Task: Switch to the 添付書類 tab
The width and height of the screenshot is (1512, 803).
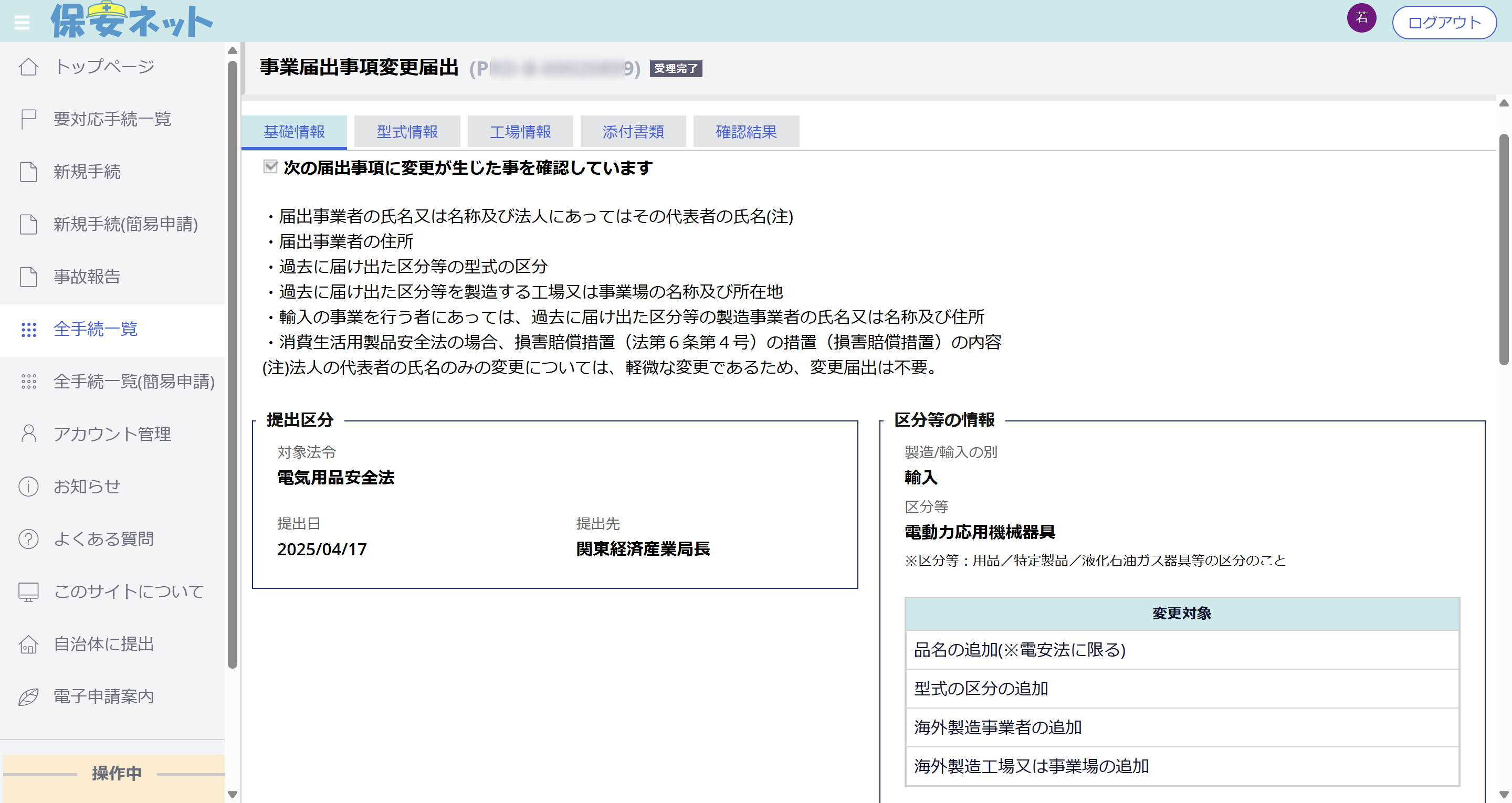Action: click(x=633, y=132)
